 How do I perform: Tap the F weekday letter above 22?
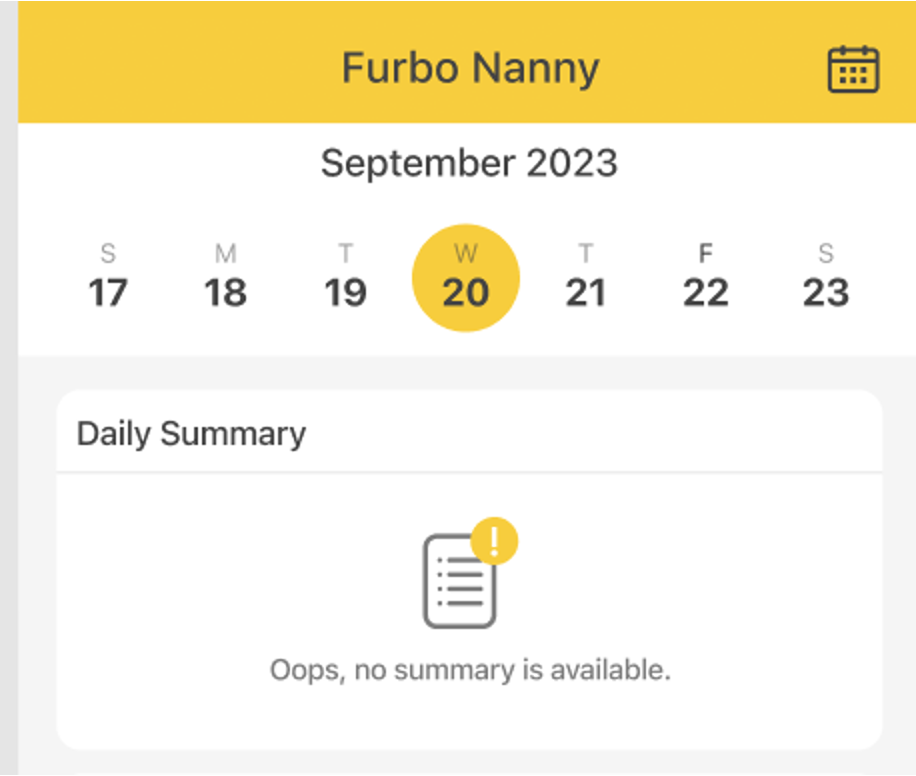coord(706,254)
